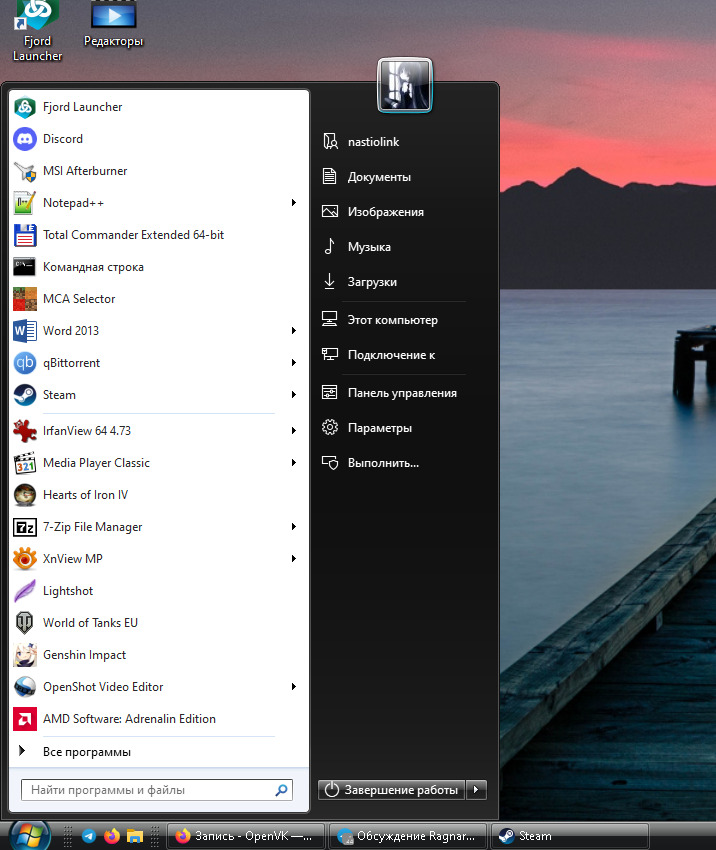Expand the 7-Zip File Manager arrow
The height and width of the screenshot is (850, 716).
[x=293, y=526]
